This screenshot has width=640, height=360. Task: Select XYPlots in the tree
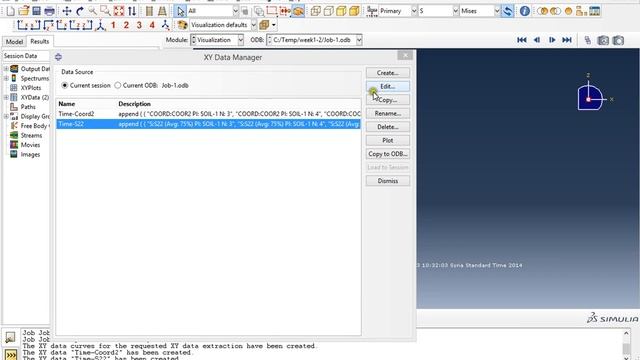pos(31,88)
